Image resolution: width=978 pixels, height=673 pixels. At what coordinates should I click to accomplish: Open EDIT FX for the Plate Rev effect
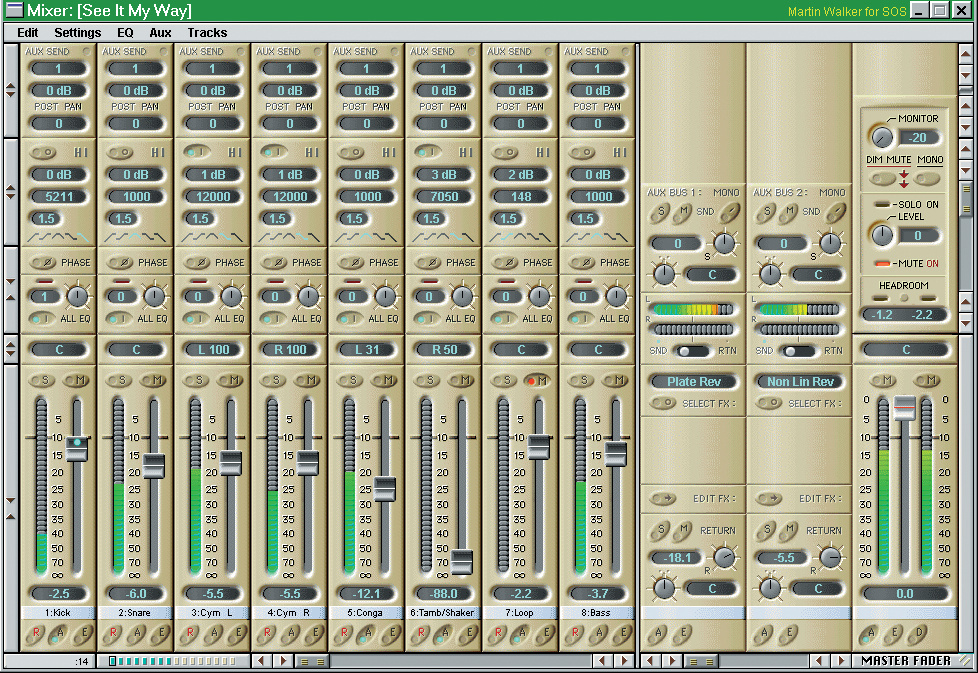coord(662,499)
